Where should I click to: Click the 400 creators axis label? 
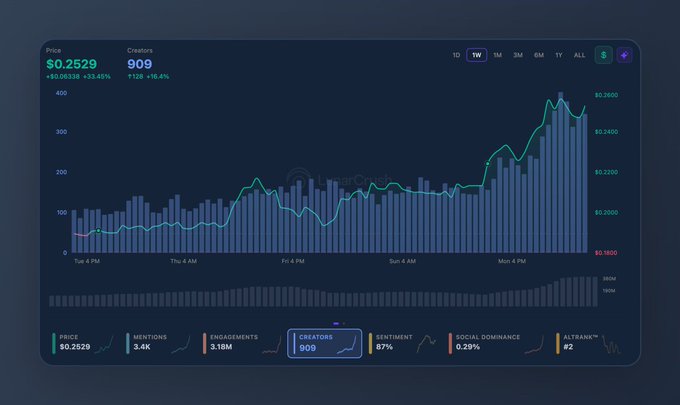61,93
